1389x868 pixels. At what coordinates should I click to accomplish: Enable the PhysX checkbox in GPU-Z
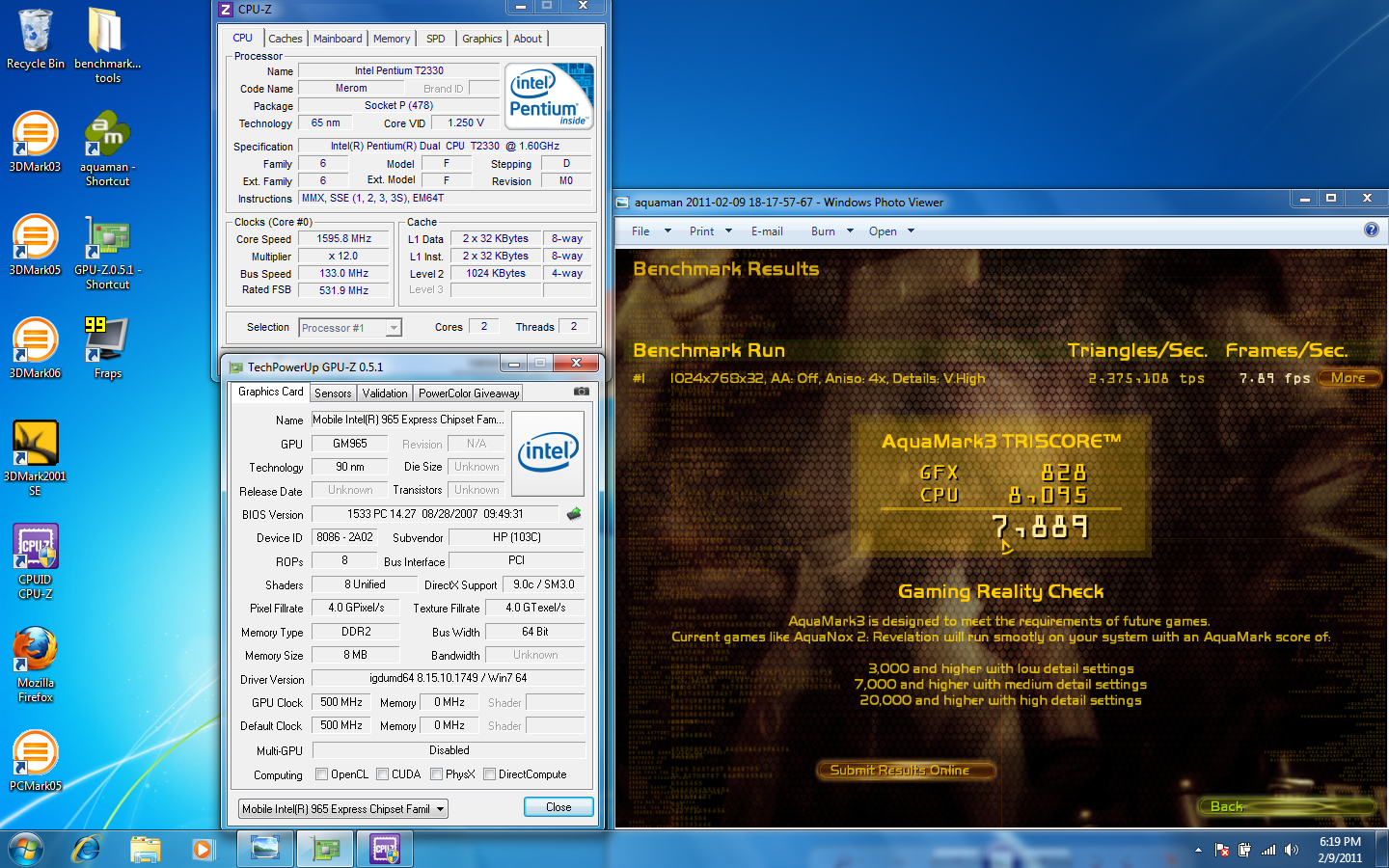(x=437, y=774)
